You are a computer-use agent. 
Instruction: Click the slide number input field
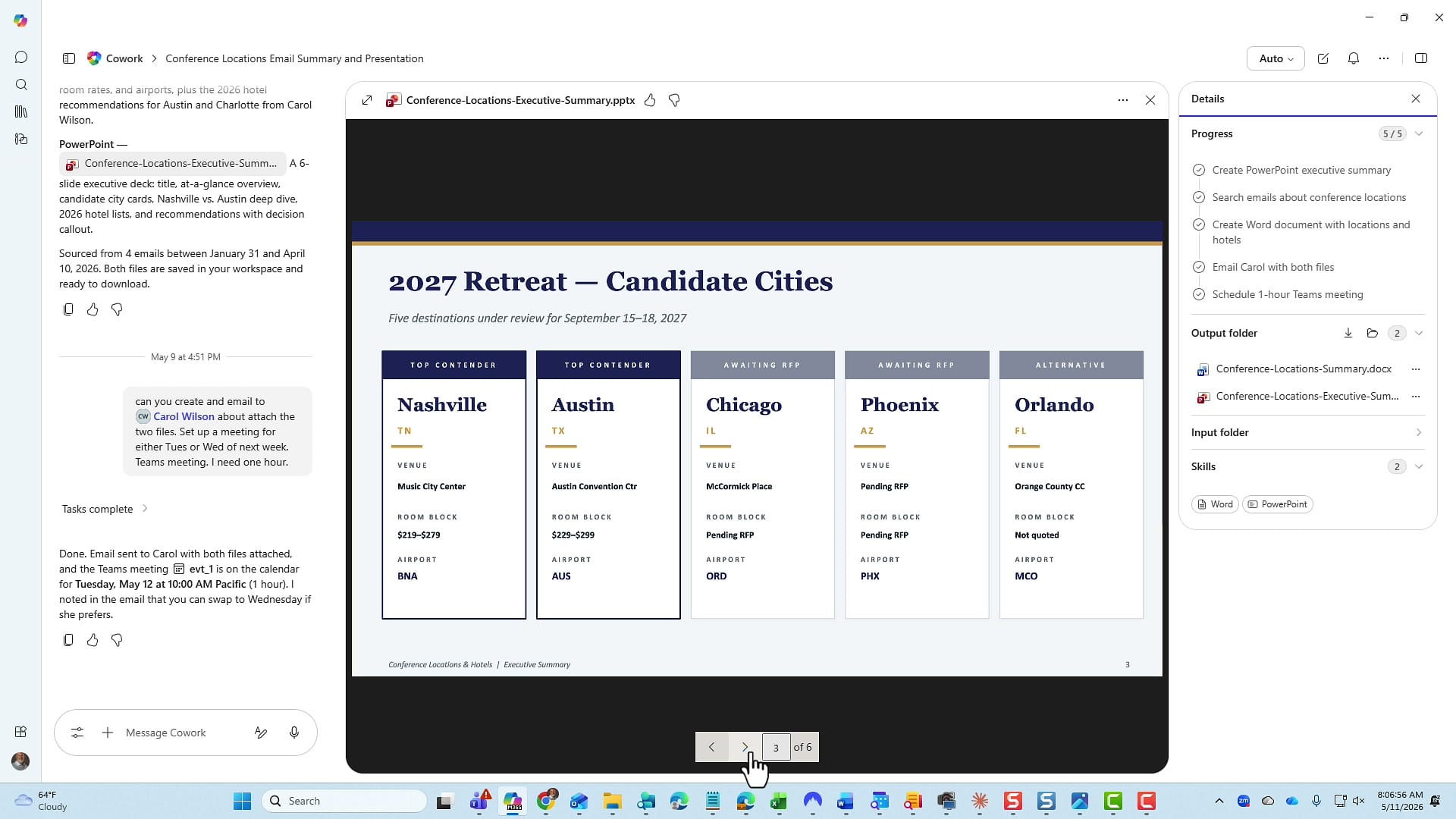776,747
